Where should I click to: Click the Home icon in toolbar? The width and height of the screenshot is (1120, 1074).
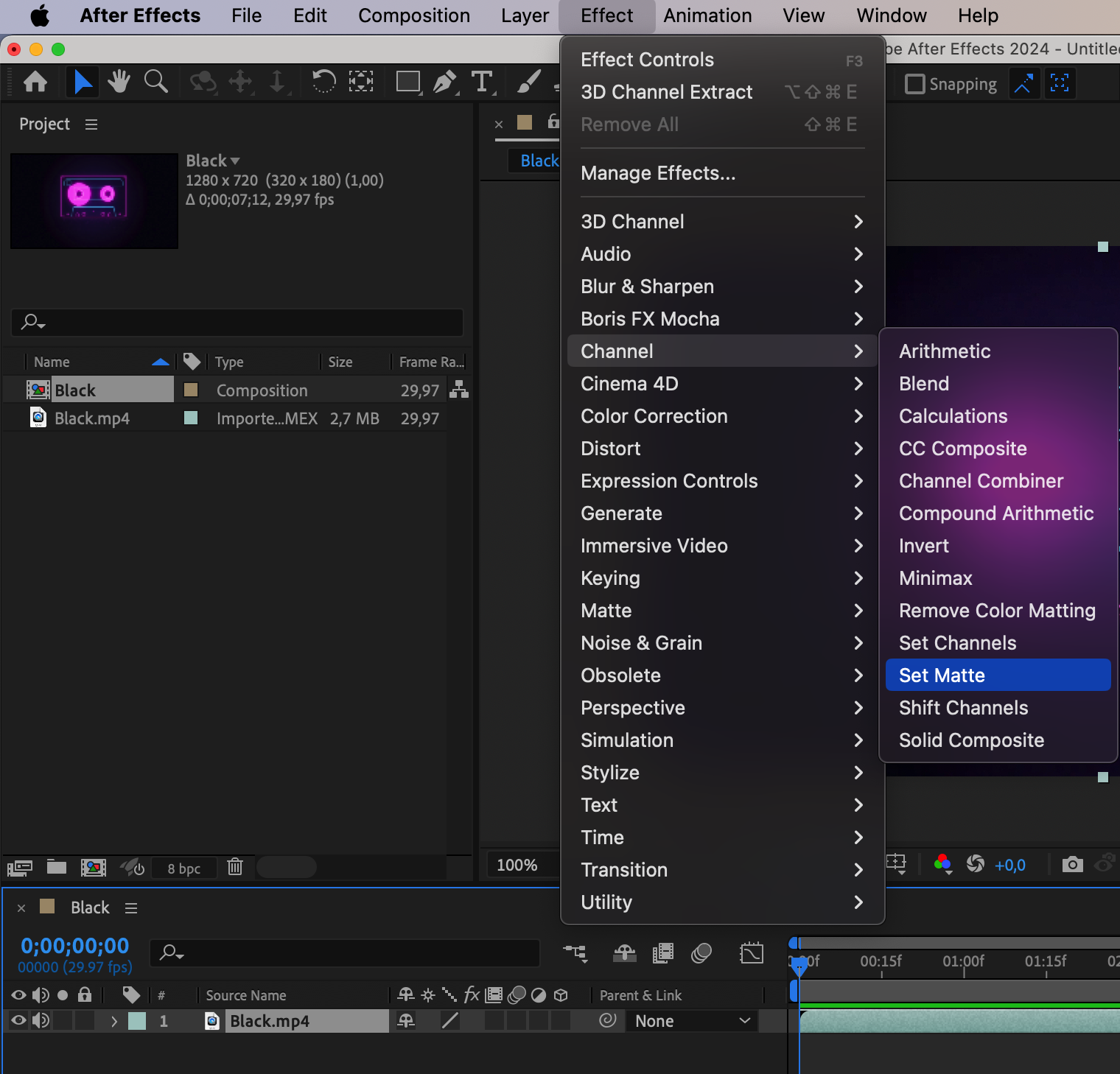pos(35,82)
